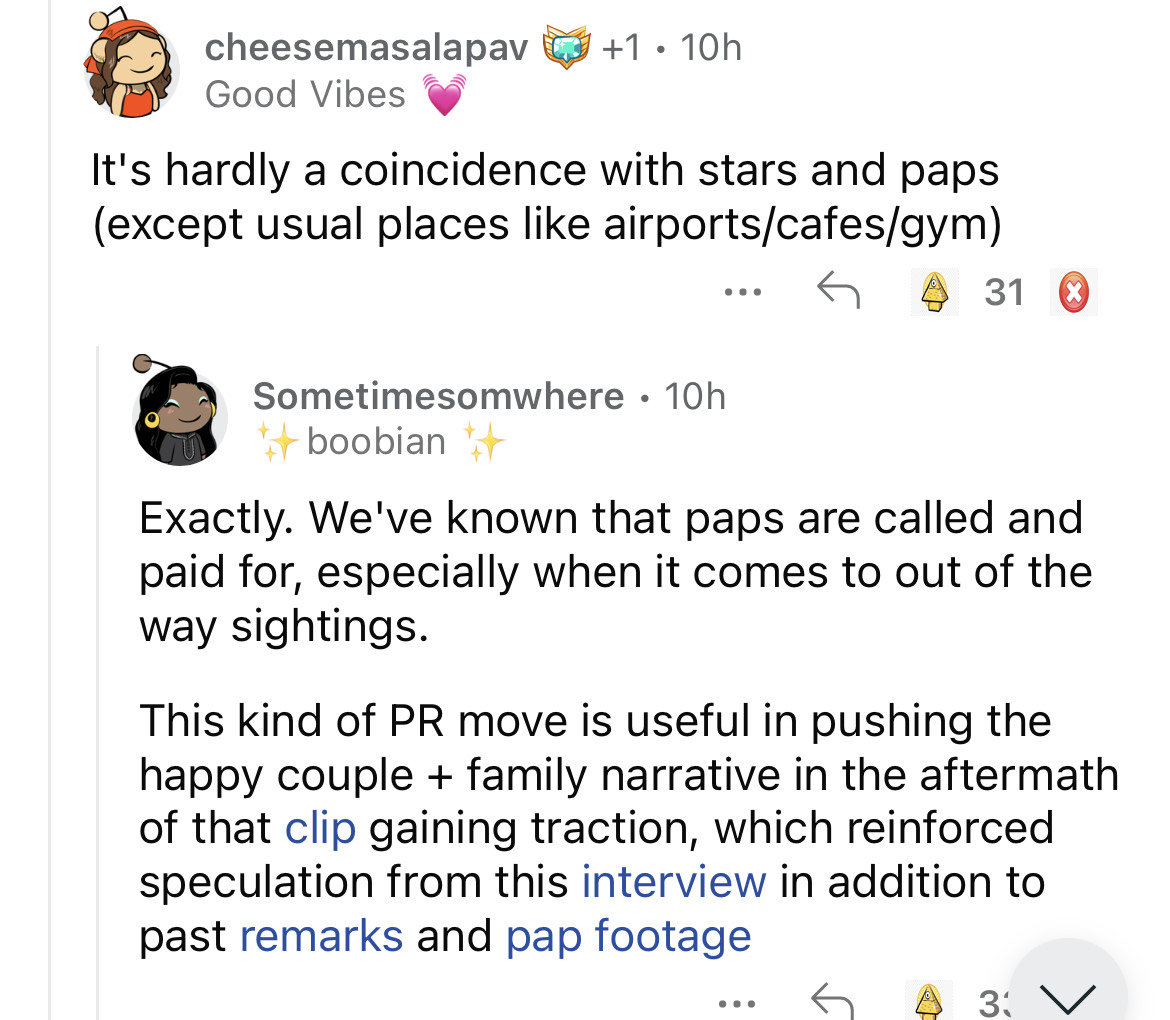Tap the "Good Vibes" user flair
Viewport: 1170px width, 1020px height.
(x=306, y=94)
